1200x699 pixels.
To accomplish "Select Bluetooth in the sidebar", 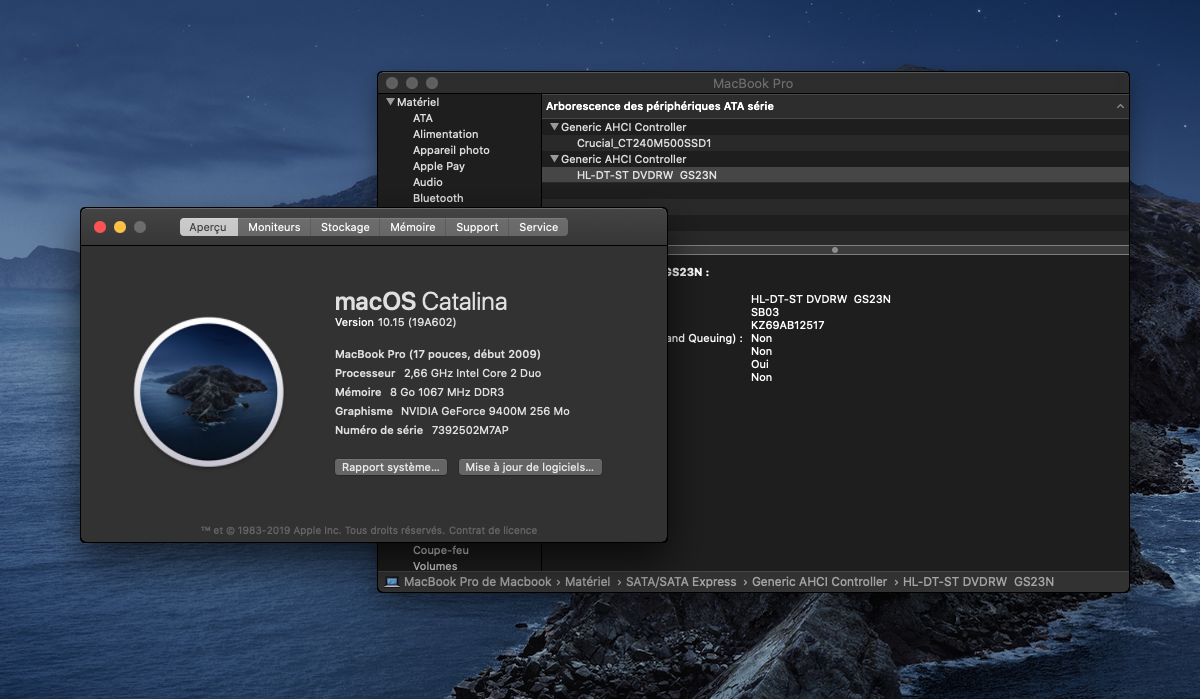I will [x=438, y=198].
